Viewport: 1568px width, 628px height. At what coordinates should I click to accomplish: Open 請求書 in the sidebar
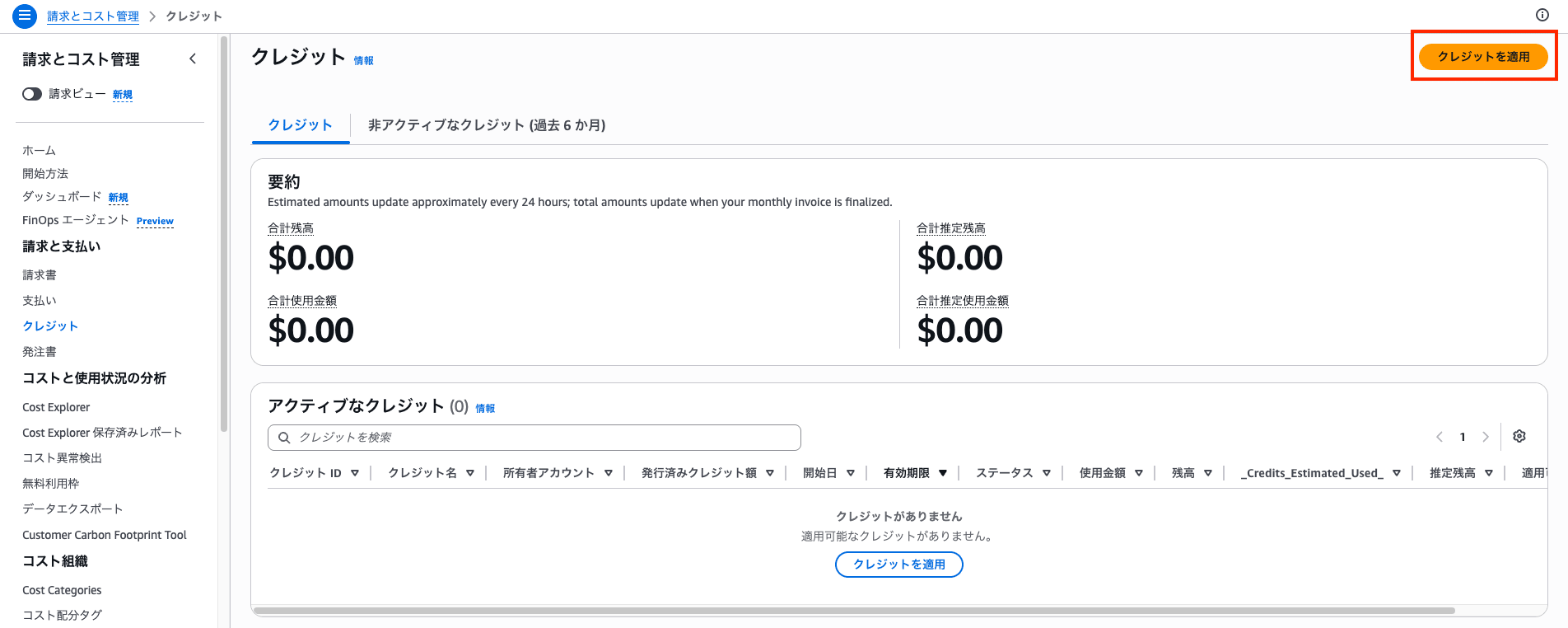pos(40,275)
